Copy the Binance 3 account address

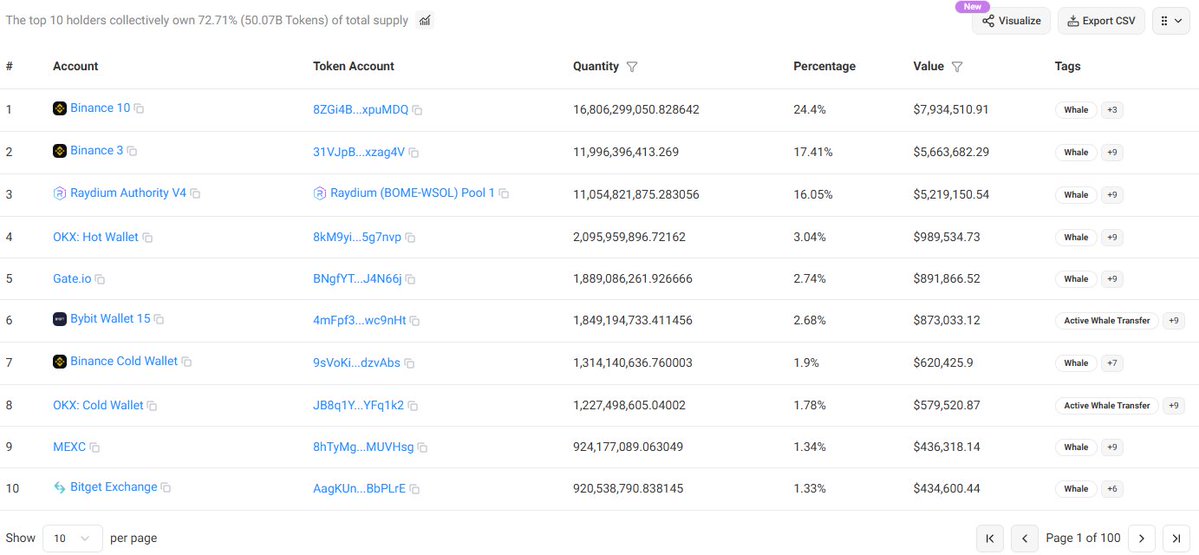pos(132,152)
